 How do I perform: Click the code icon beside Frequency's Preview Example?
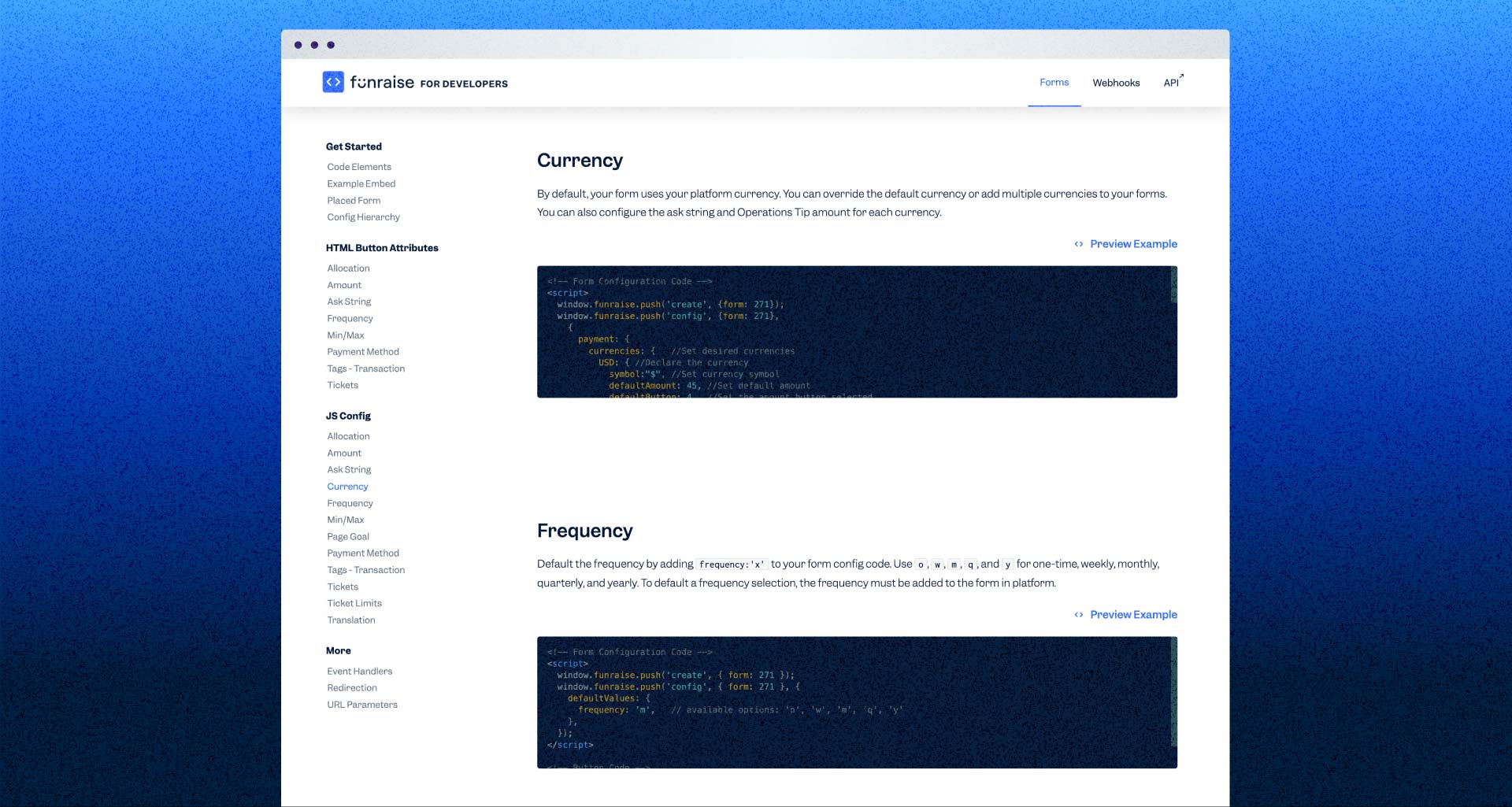1079,615
